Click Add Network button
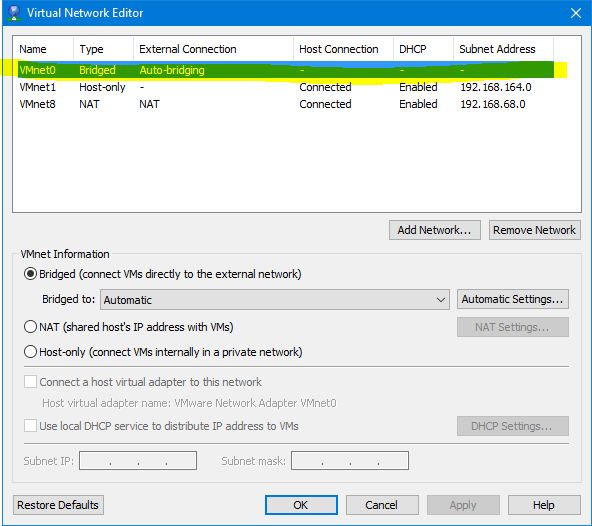The image size is (592, 526). (x=435, y=230)
